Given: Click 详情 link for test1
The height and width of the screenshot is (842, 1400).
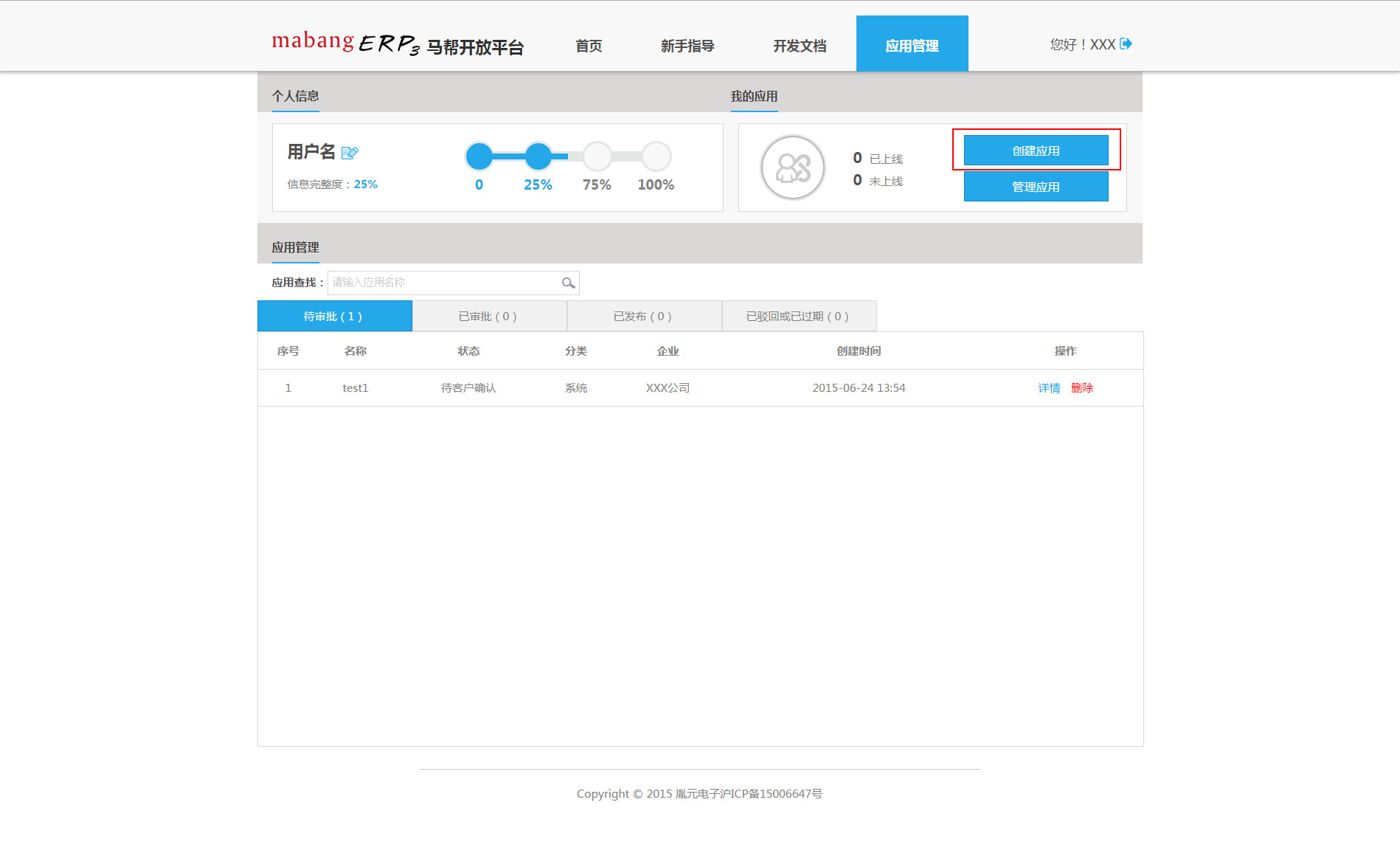Looking at the screenshot, I should 1049,388.
